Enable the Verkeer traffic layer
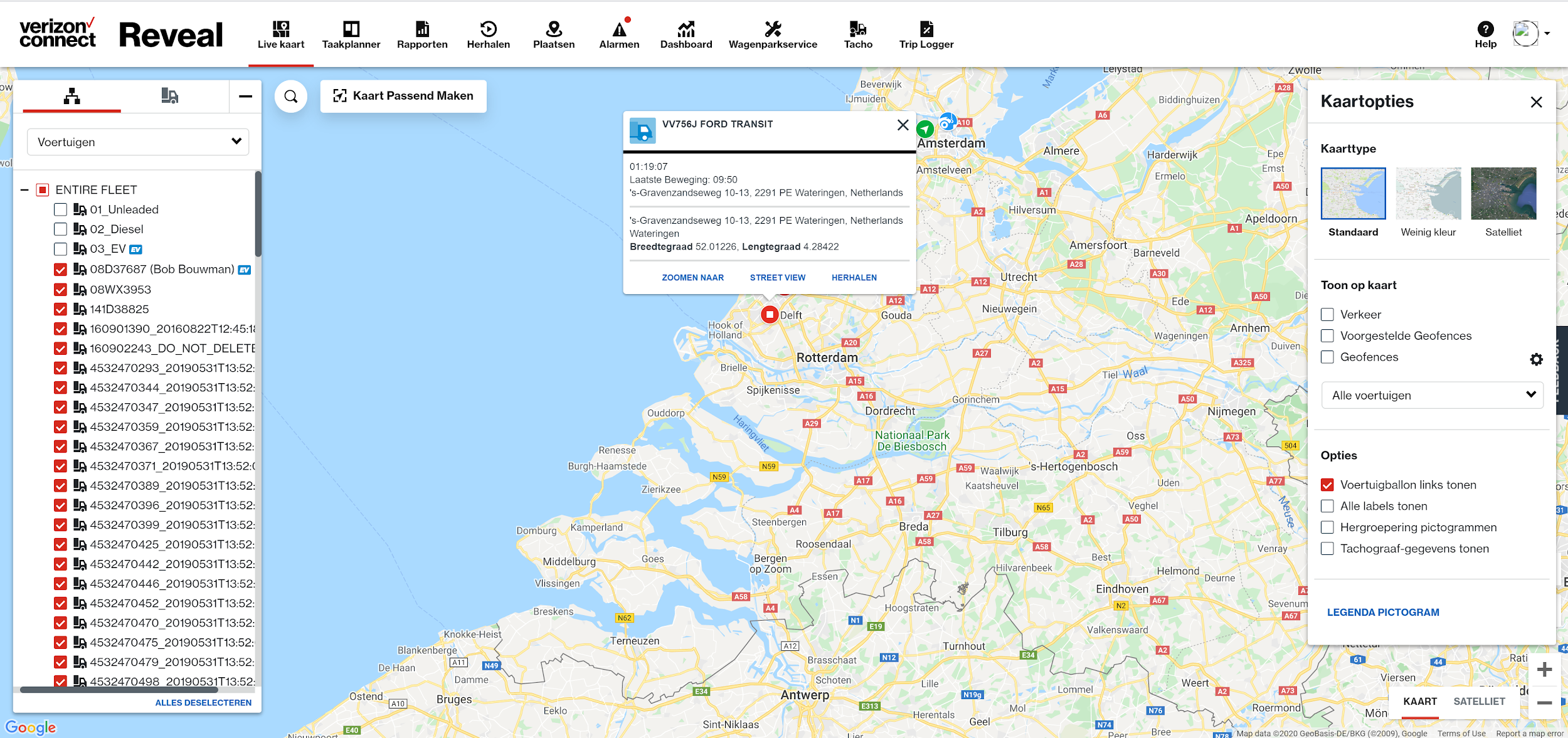The width and height of the screenshot is (1568, 738). point(1327,314)
